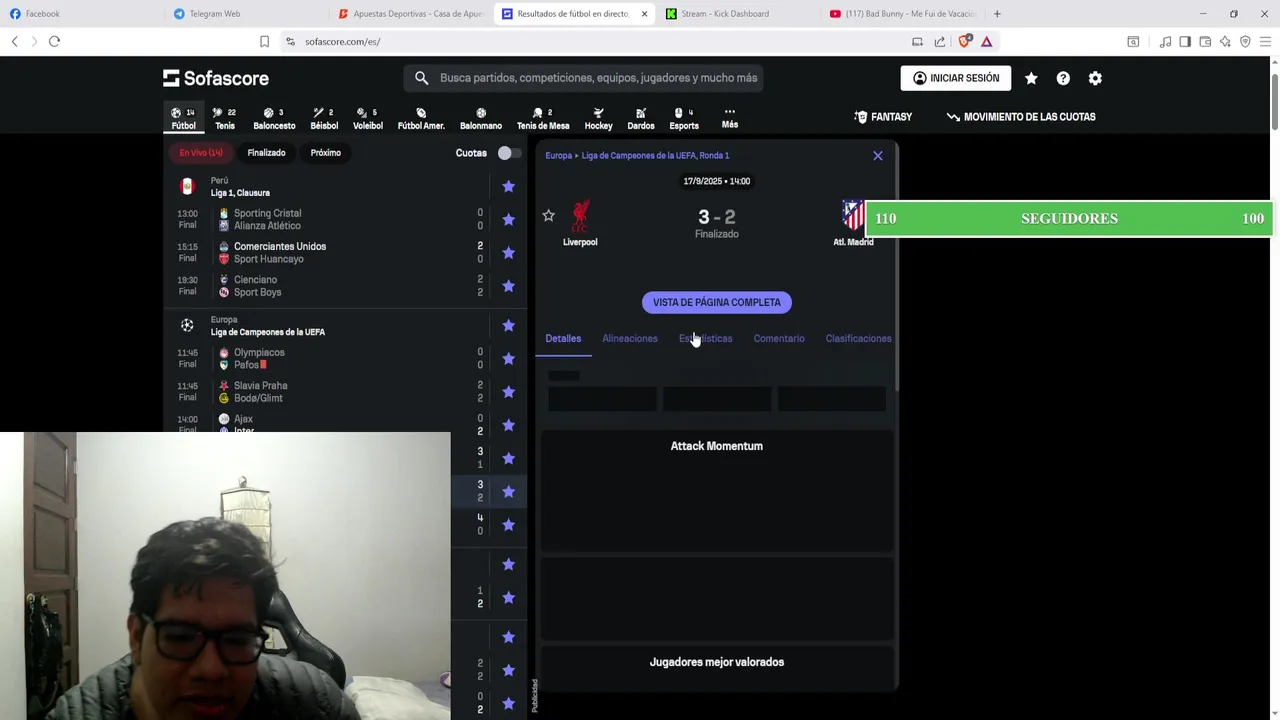1280x720 pixels.
Task: Click the Sofascore search field
Action: [x=584, y=78]
